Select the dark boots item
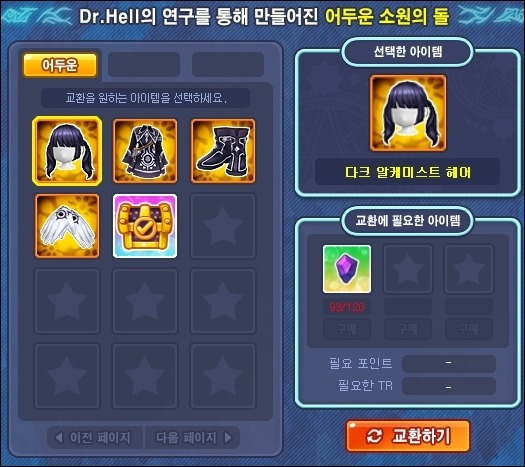Screen dimensions: 525x467 coord(223,151)
